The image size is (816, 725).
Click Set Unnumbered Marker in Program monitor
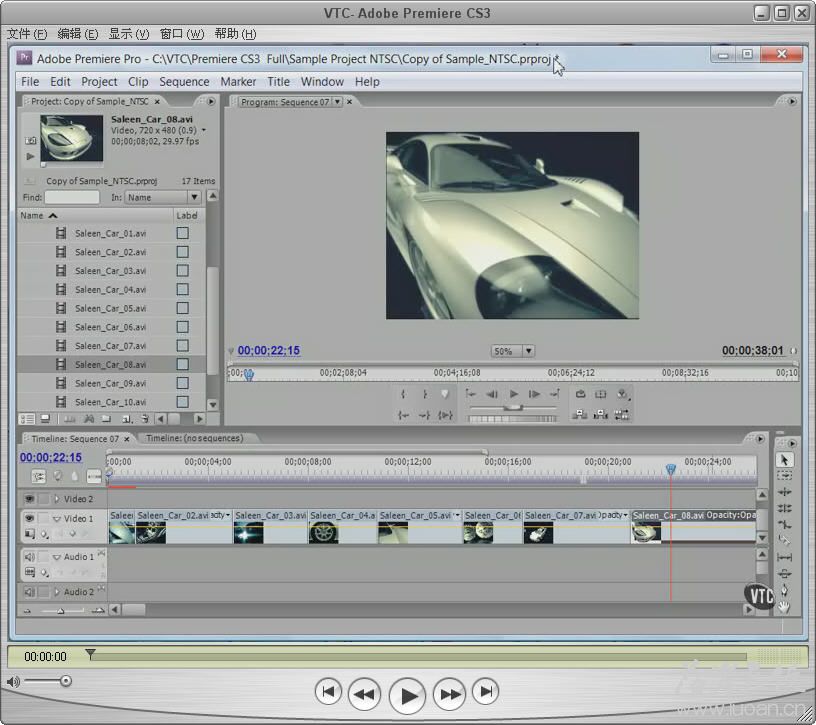coord(445,394)
